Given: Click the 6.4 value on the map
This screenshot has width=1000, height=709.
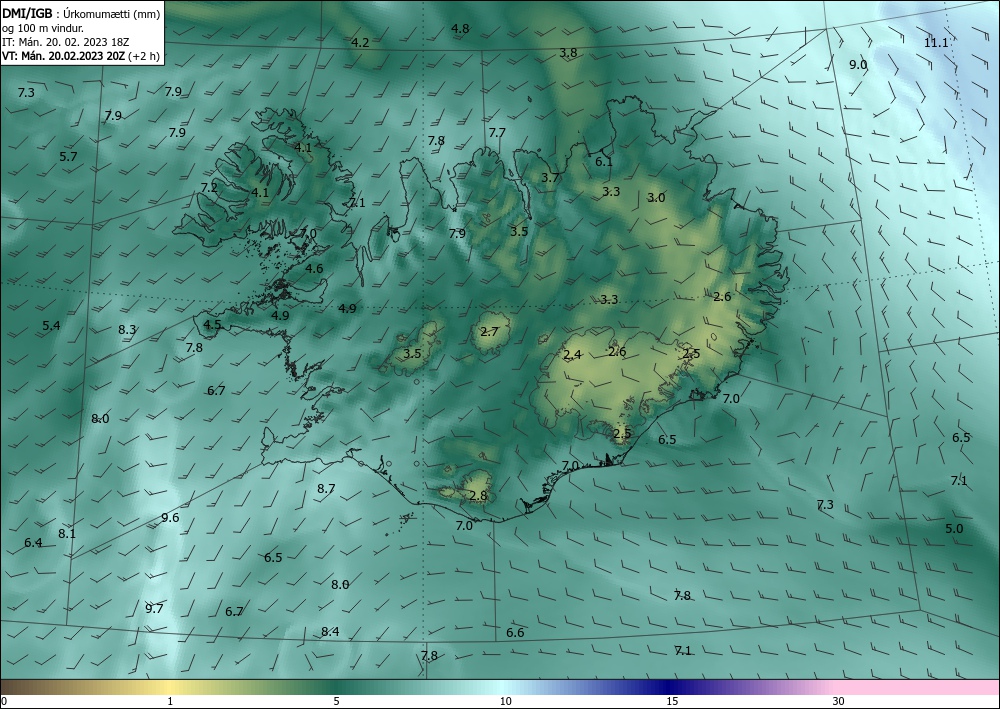Looking at the screenshot, I should tap(33, 543).
